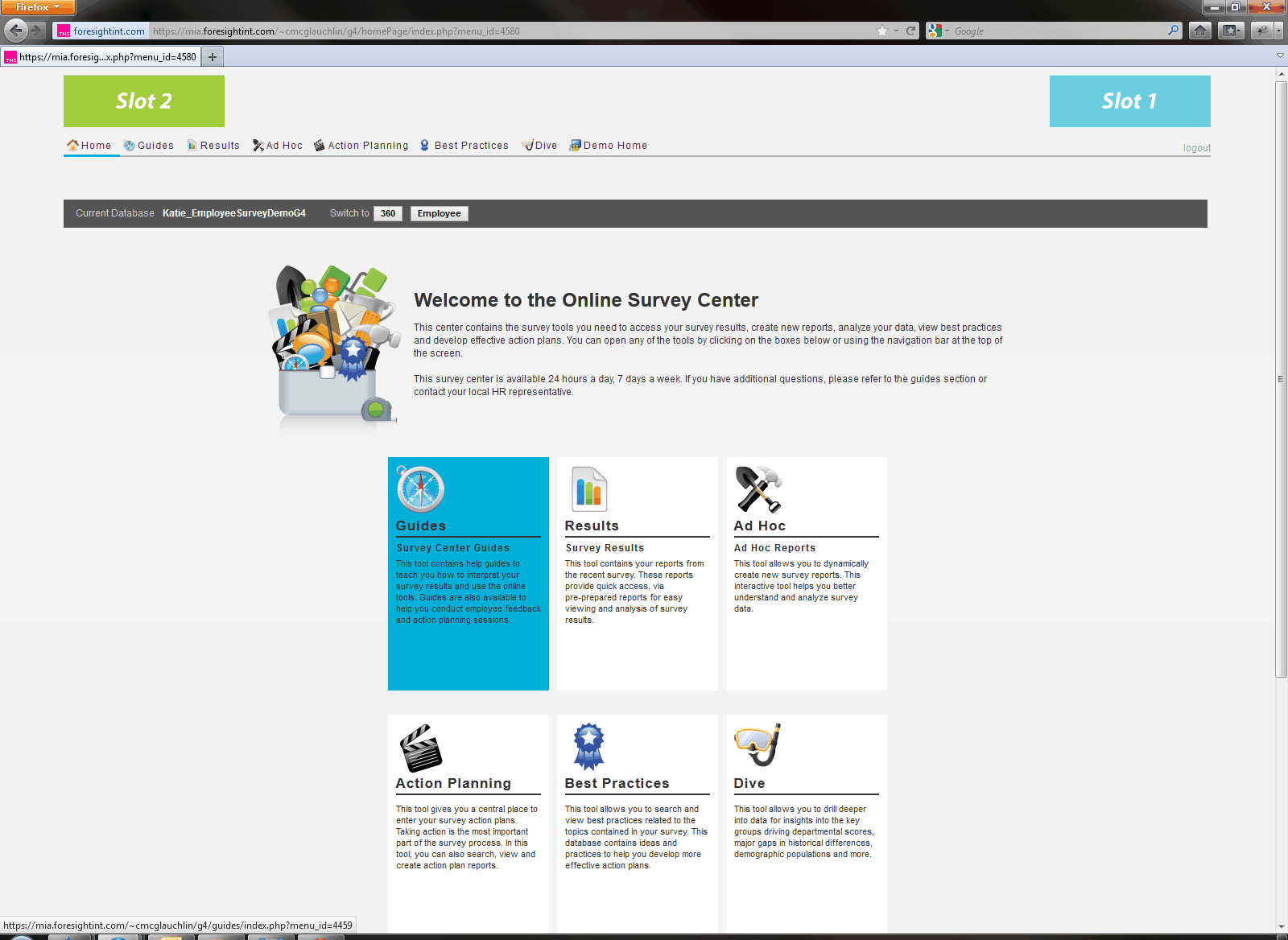Click the Guides card heading
1288x940 pixels.
coord(421,526)
